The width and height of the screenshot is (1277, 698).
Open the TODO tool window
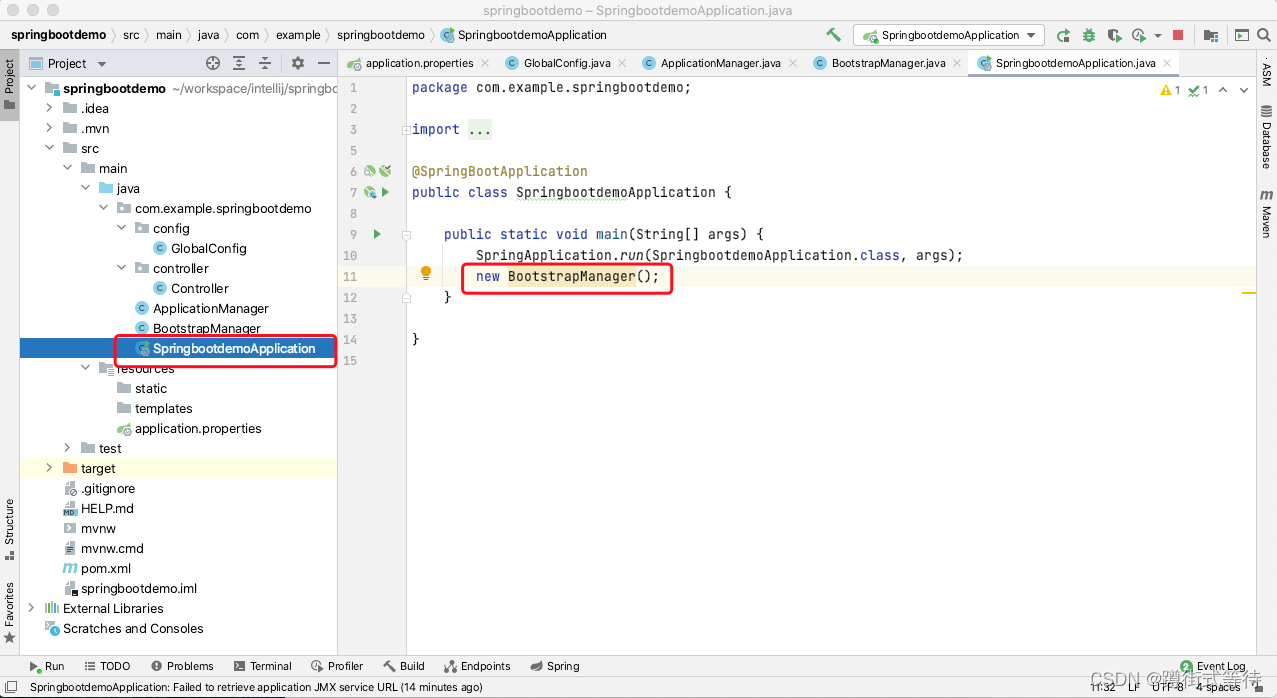(107, 666)
